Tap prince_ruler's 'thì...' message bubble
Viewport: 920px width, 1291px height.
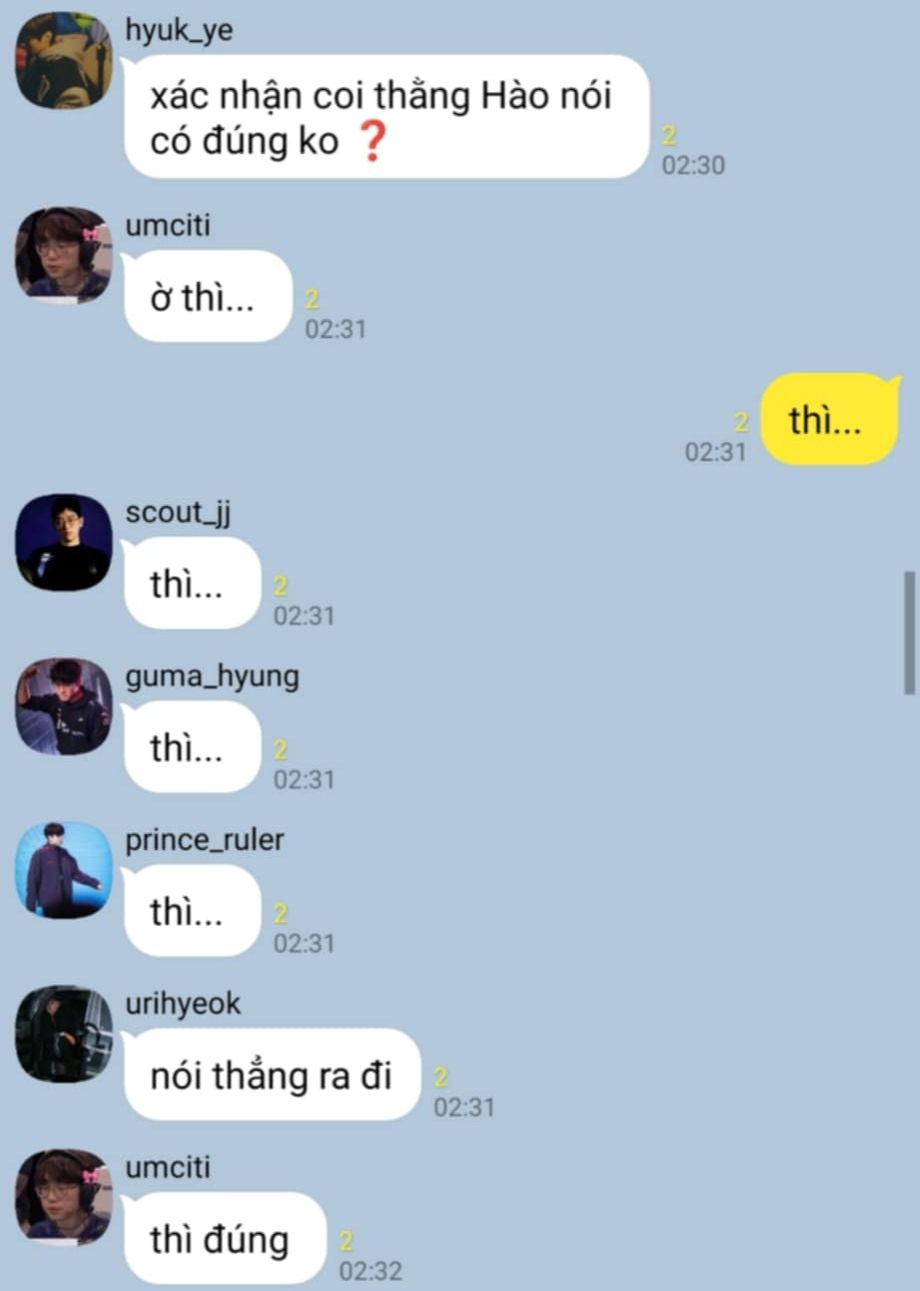click(x=191, y=911)
